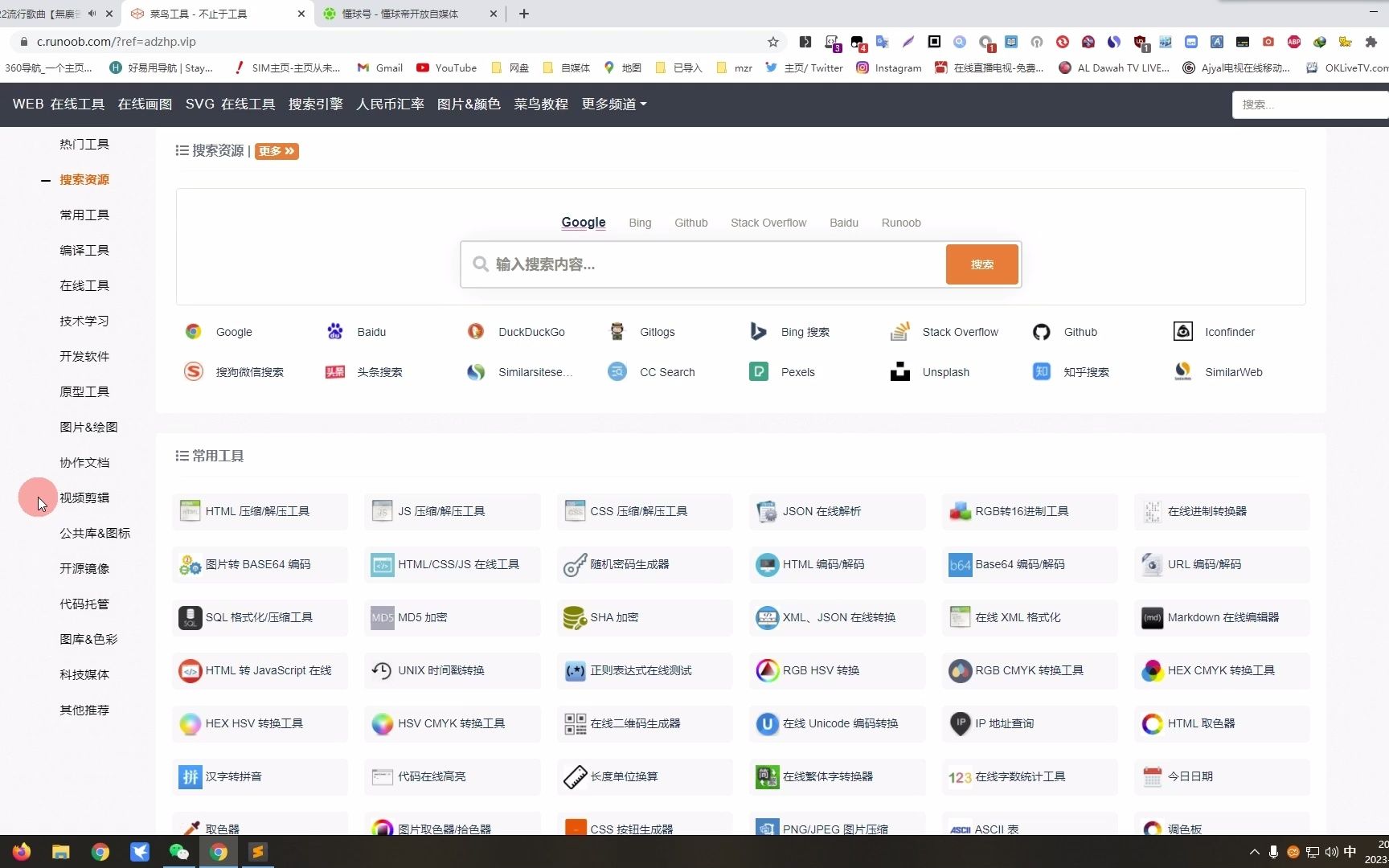Open the Gitlogs icon
The height and width of the screenshot is (868, 1389).
(x=617, y=331)
